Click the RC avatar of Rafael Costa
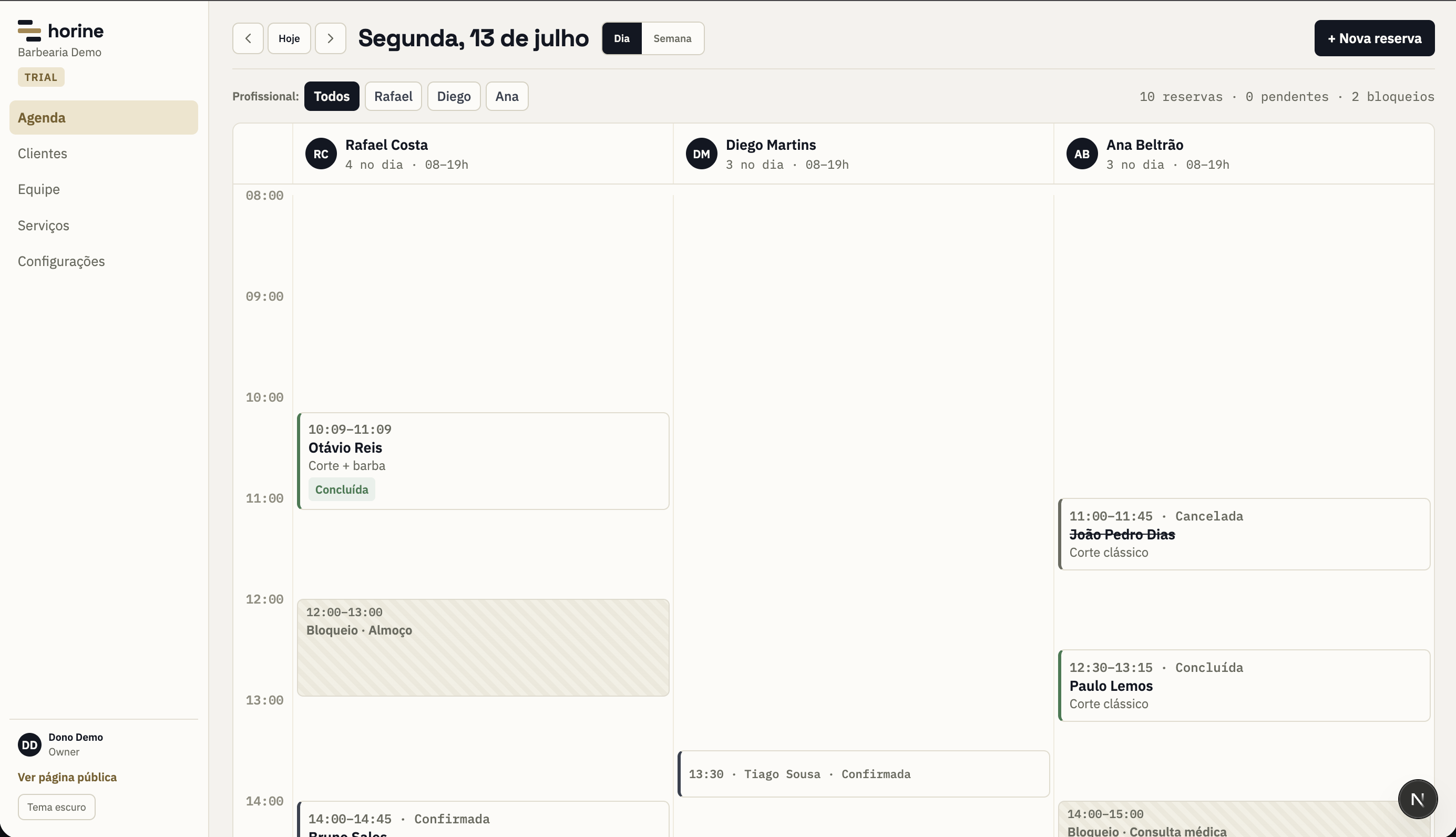Viewport: 1456px width, 837px height. pyautogui.click(x=321, y=154)
